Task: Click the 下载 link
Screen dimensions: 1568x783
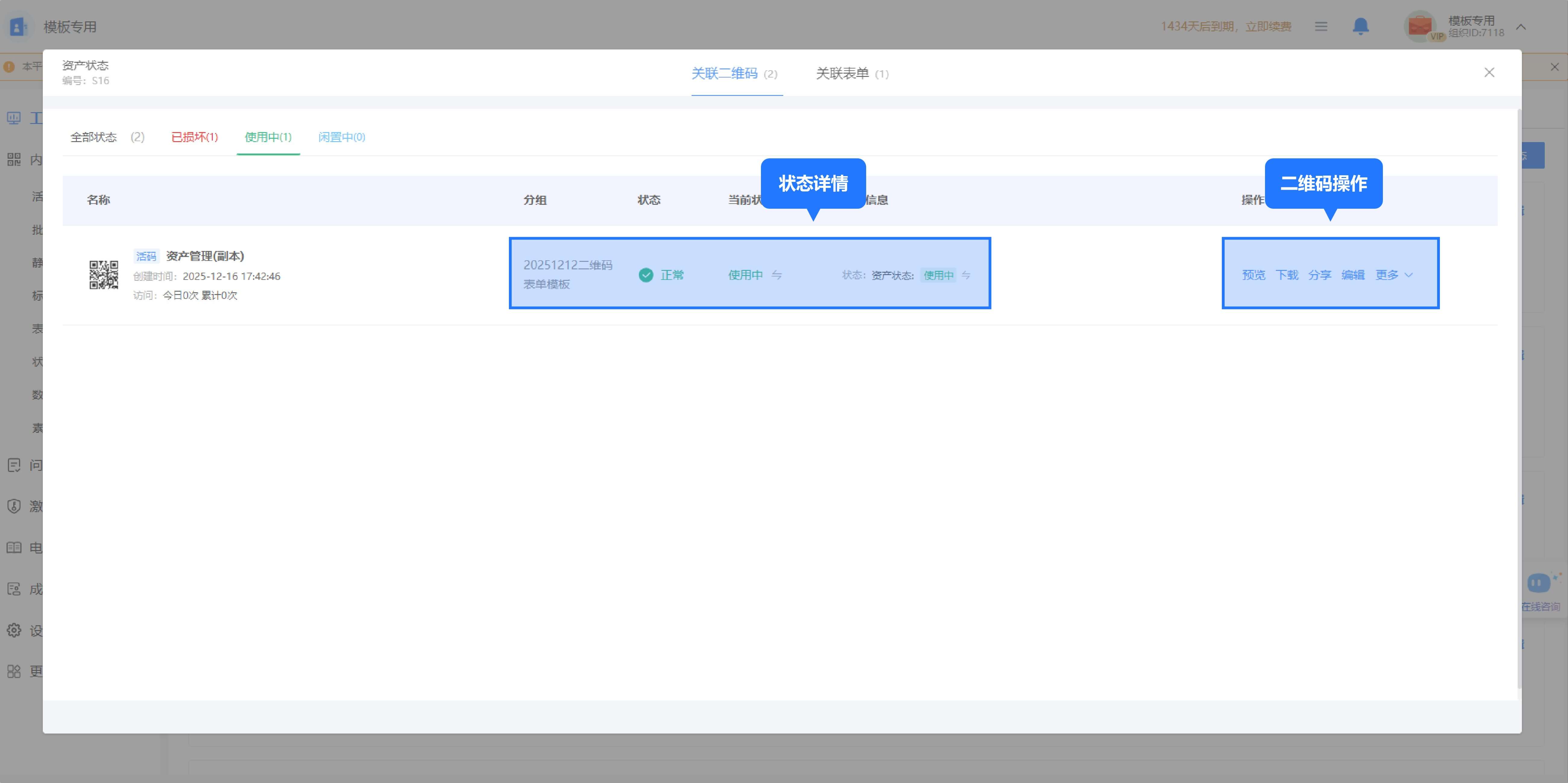Action: point(1287,275)
